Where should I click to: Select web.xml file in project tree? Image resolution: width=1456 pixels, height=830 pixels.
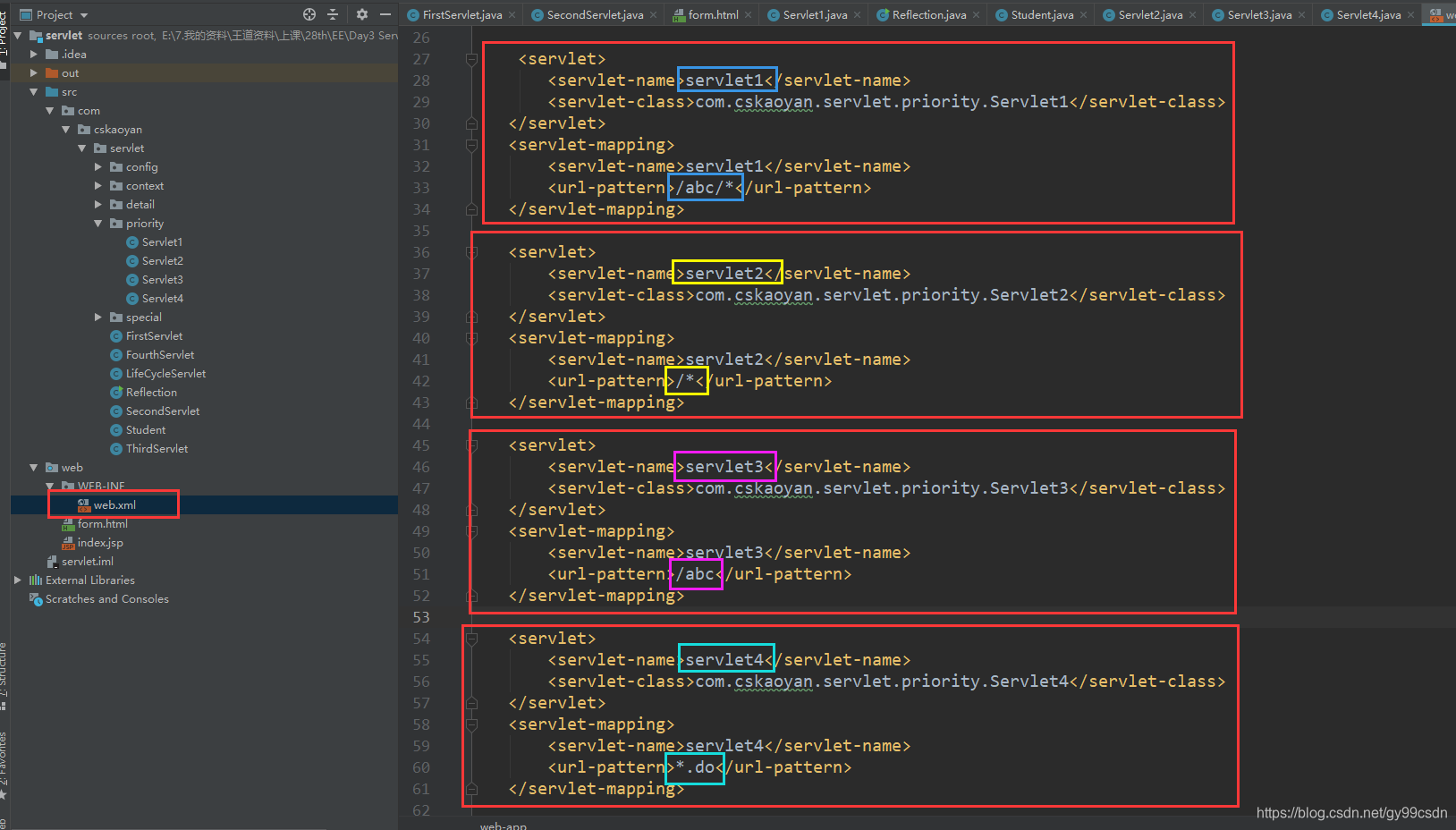tap(114, 505)
